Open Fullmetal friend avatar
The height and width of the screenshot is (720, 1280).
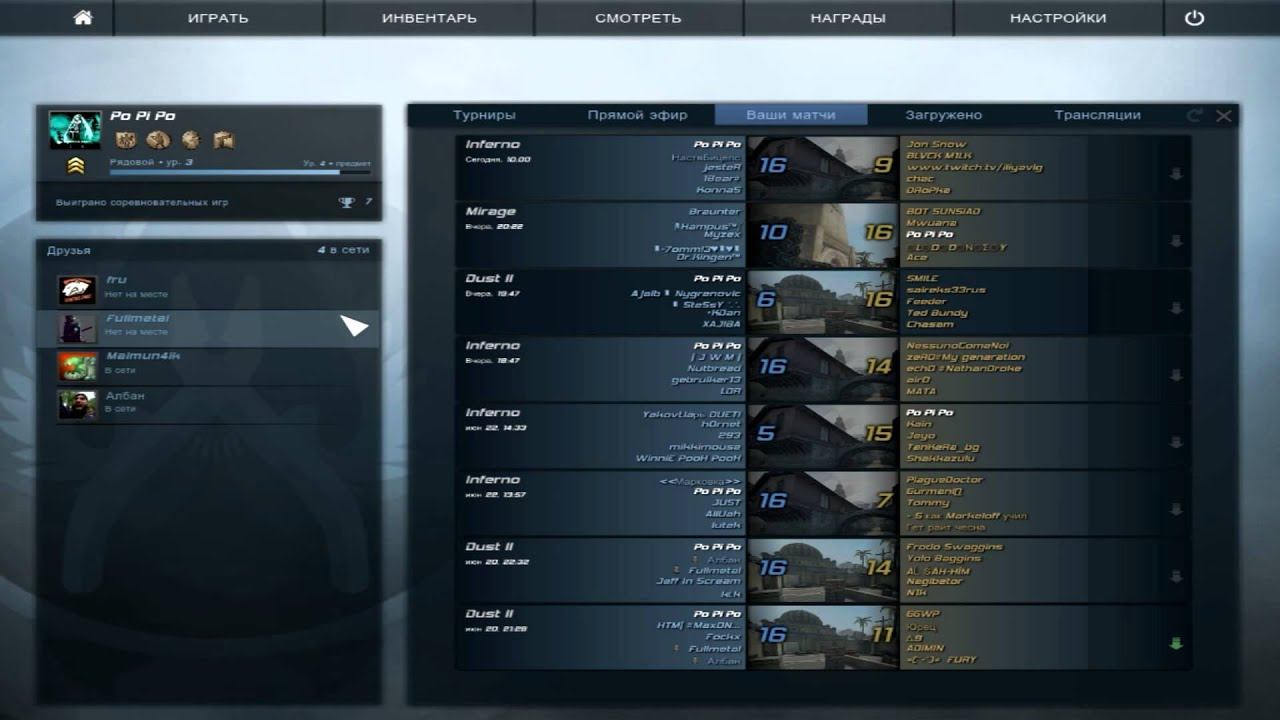pos(77,328)
